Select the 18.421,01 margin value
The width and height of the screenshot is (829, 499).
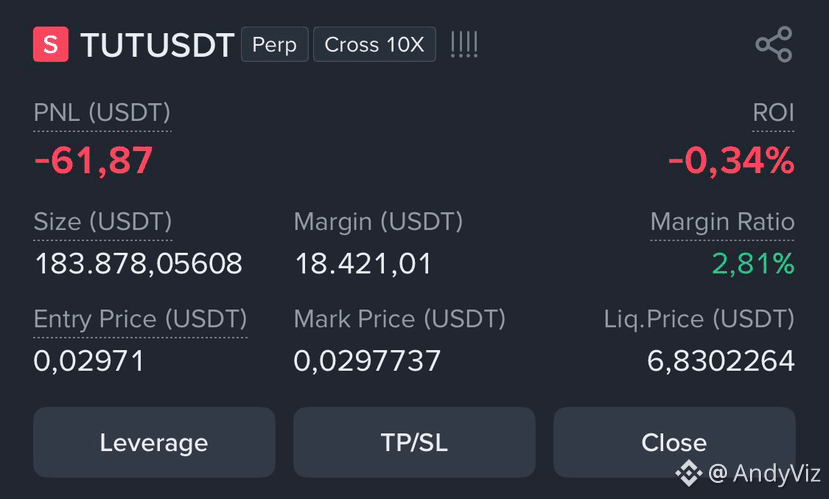point(363,263)
